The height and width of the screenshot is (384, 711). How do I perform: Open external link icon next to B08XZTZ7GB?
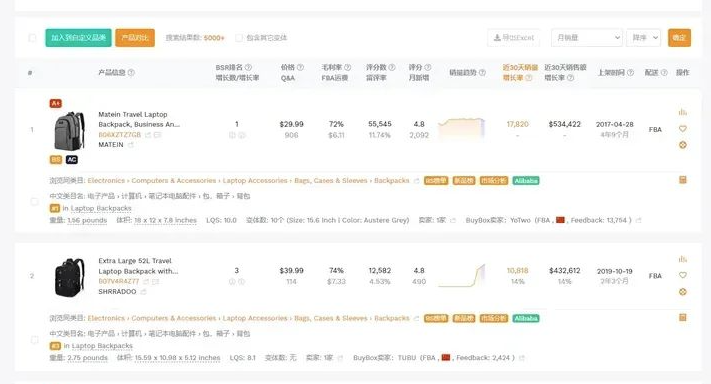[148, 135]
